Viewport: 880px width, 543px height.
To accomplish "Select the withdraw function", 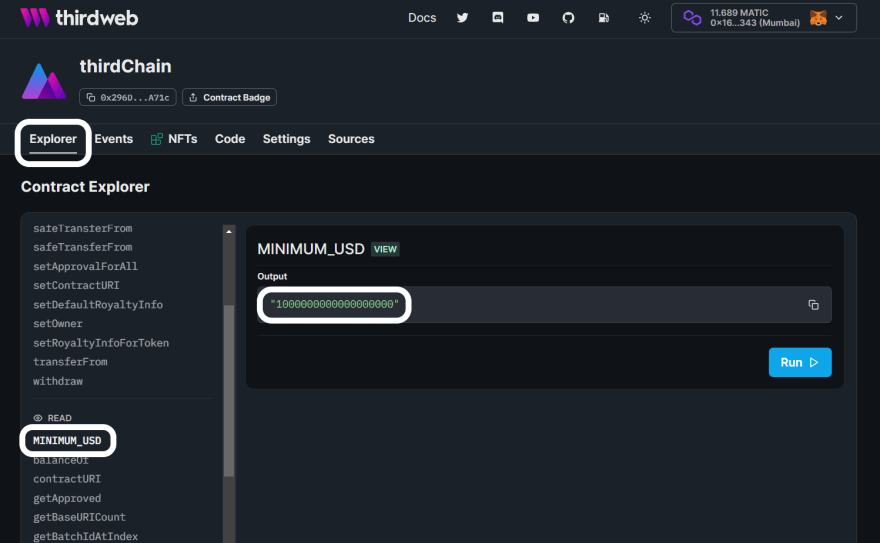I will click(58, 381).
